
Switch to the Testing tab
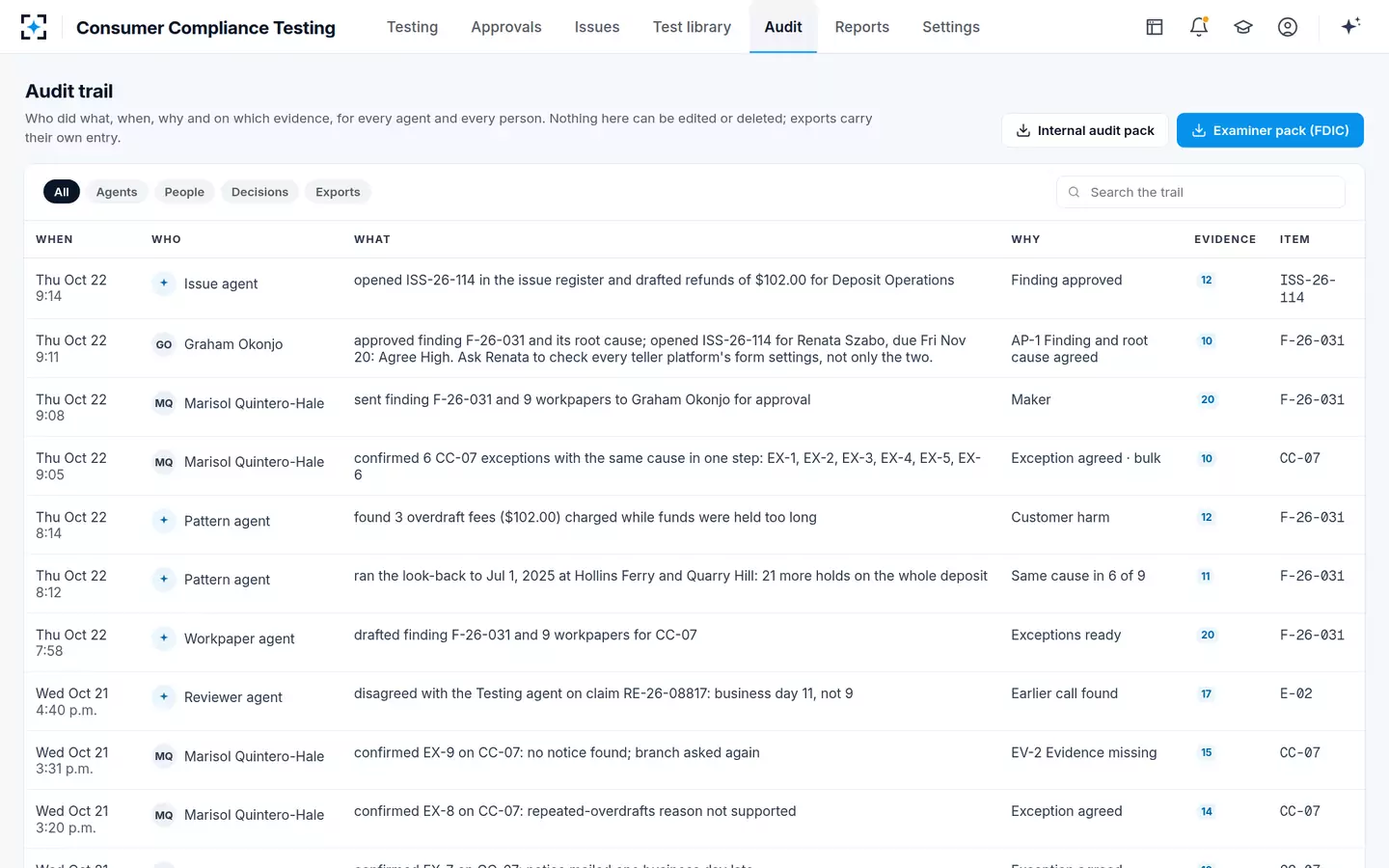point(413,27)
